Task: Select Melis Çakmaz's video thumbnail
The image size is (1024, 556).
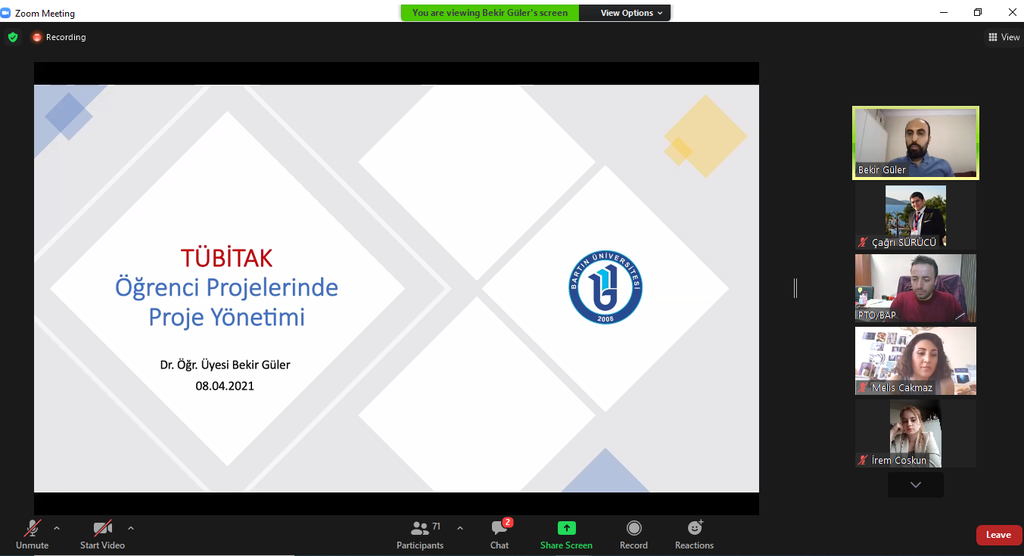Action: pyautogui.click(x=915, y=361)
